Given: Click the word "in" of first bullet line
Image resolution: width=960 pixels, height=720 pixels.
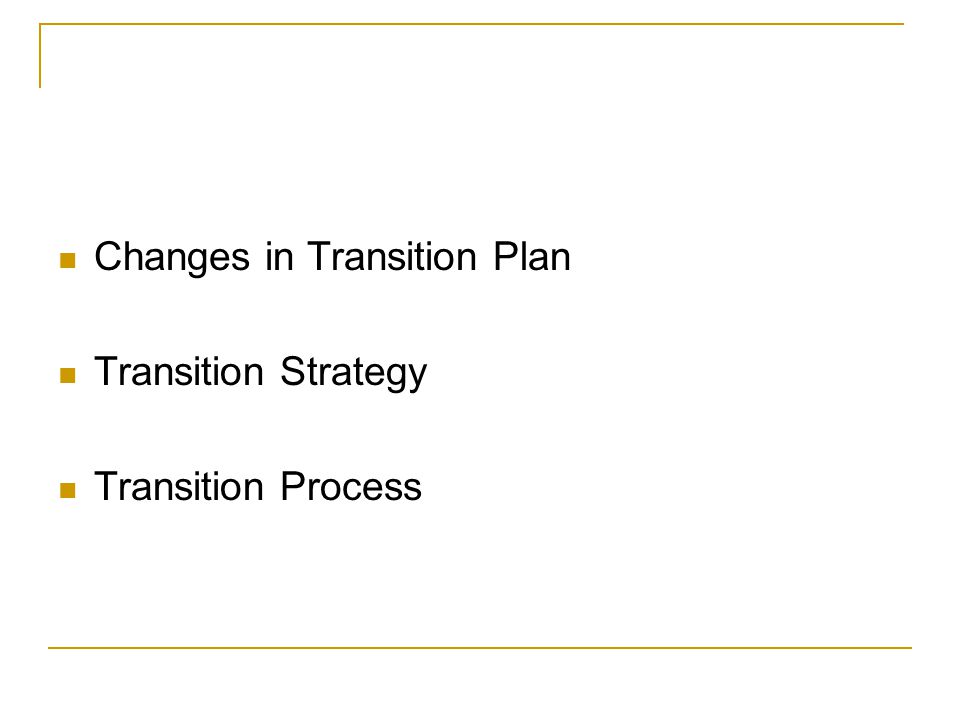Looking at the screenshot, I should tap(279, 257).
